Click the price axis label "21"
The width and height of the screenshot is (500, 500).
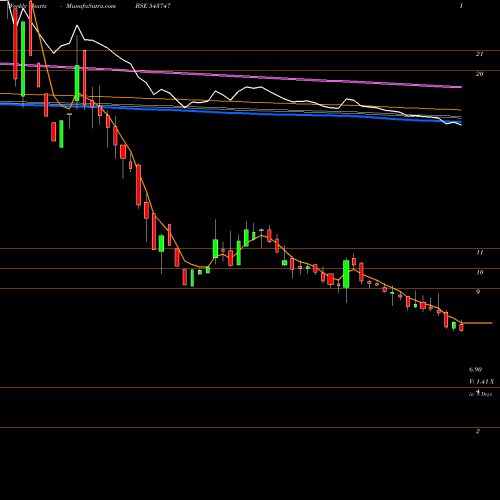(x=479, y=54)
